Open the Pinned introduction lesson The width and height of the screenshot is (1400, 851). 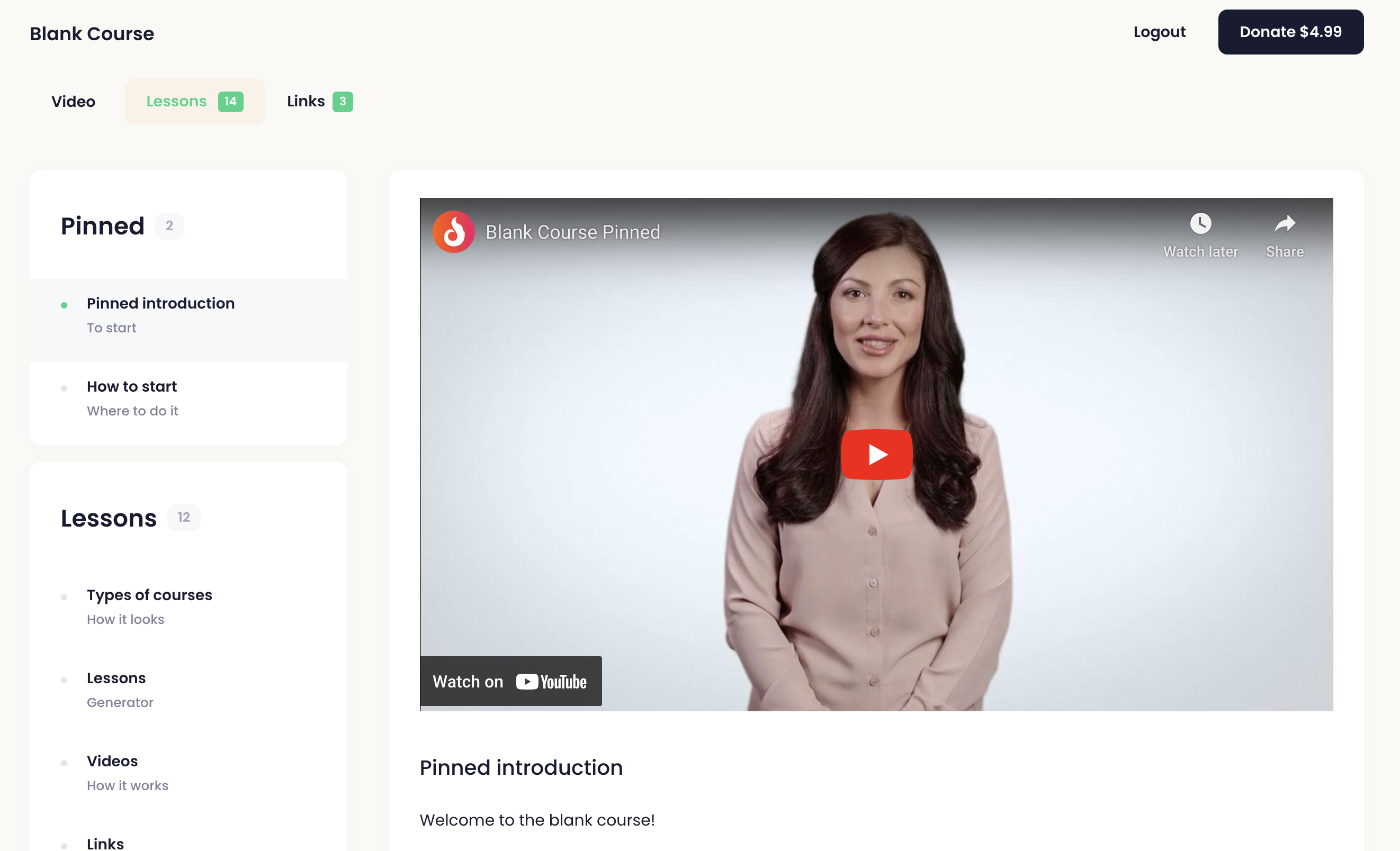pyautogui.click(x=161, y=304)
